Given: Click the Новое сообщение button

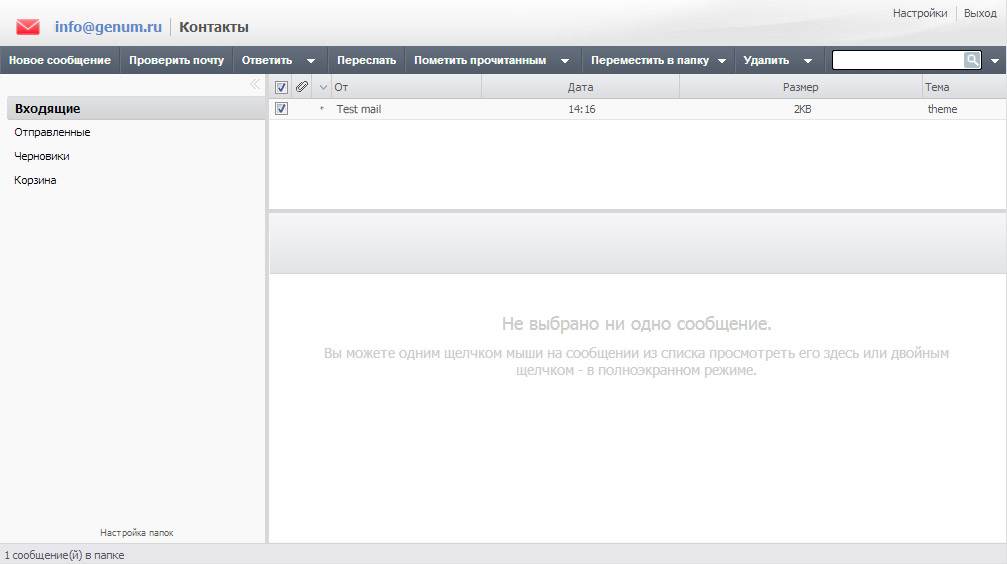Looking at the screenshot, I should 60,60.
